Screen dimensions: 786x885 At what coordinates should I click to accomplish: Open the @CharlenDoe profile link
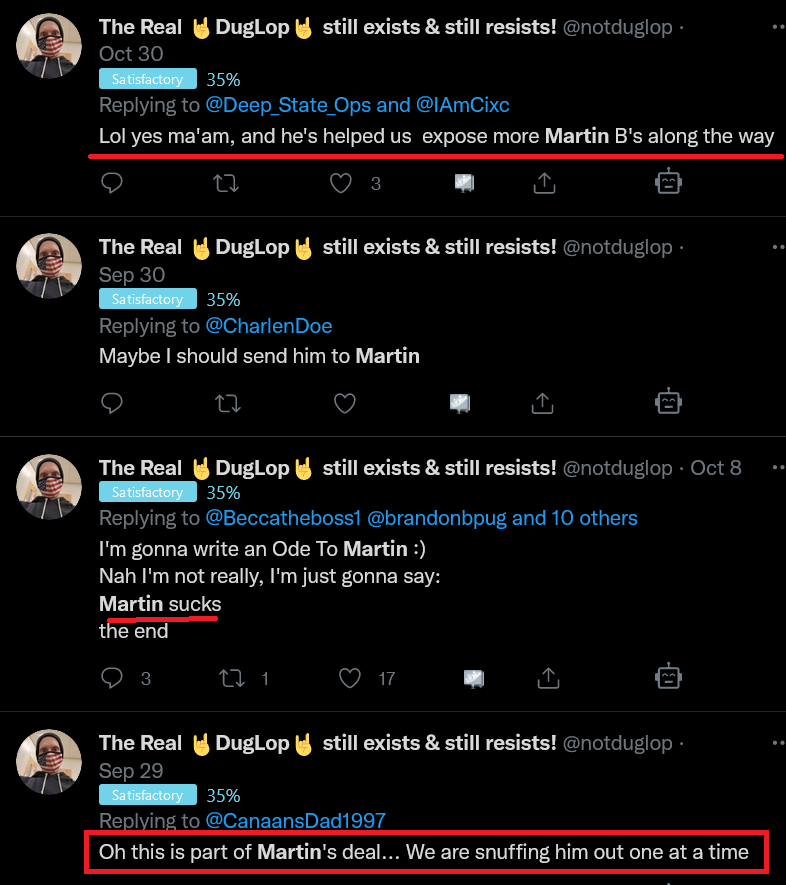(x=269, y=326)
